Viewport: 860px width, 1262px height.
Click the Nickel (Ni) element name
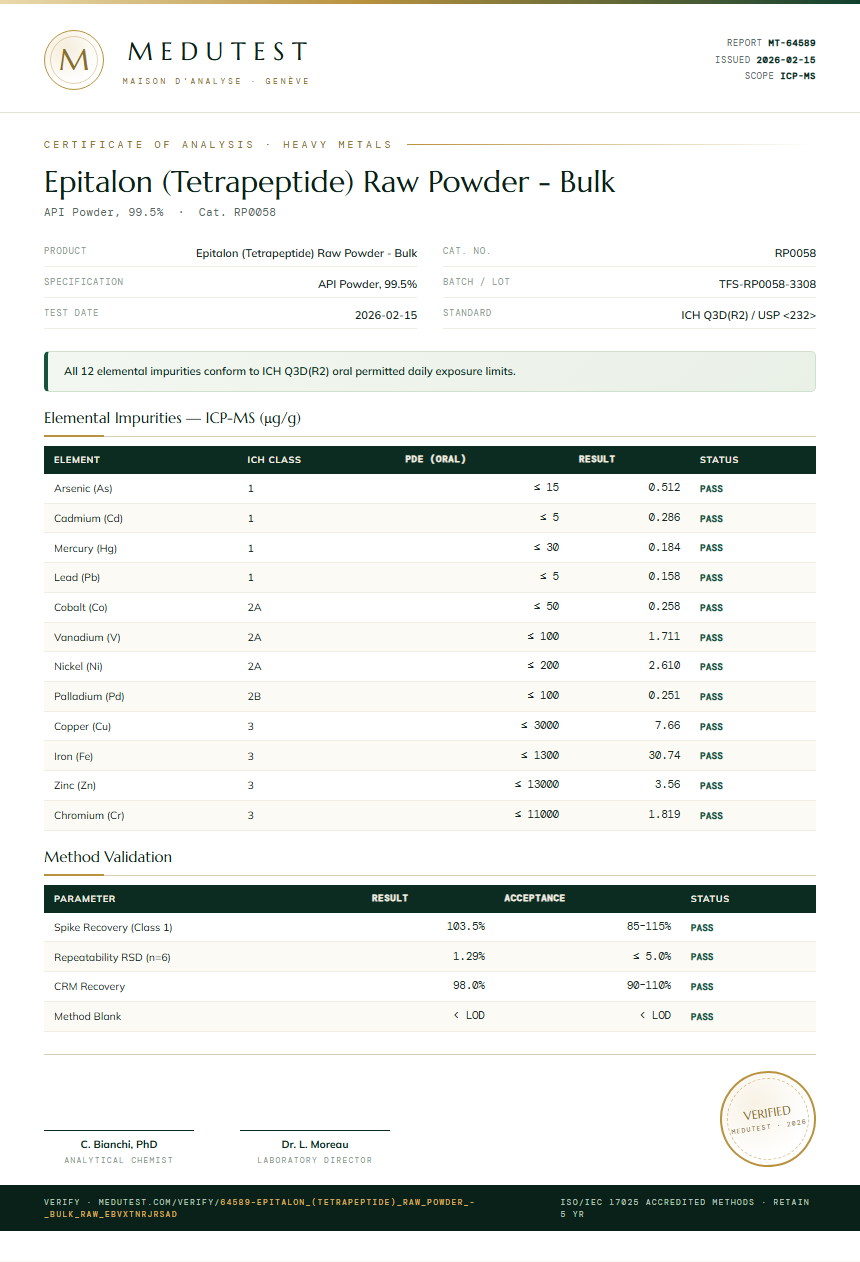[78, 667]
